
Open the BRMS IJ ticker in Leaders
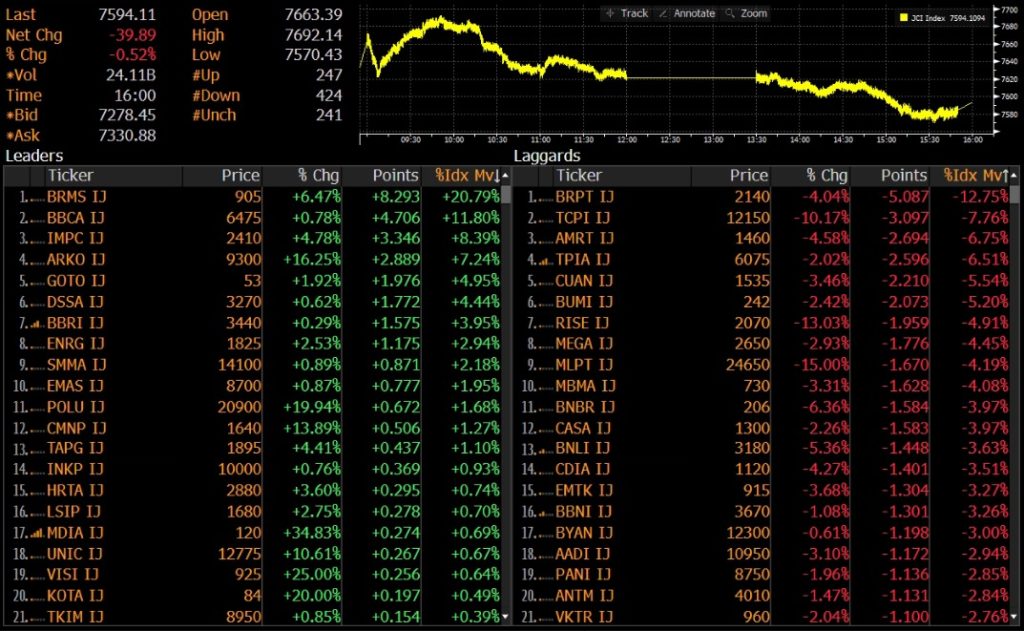76,197
